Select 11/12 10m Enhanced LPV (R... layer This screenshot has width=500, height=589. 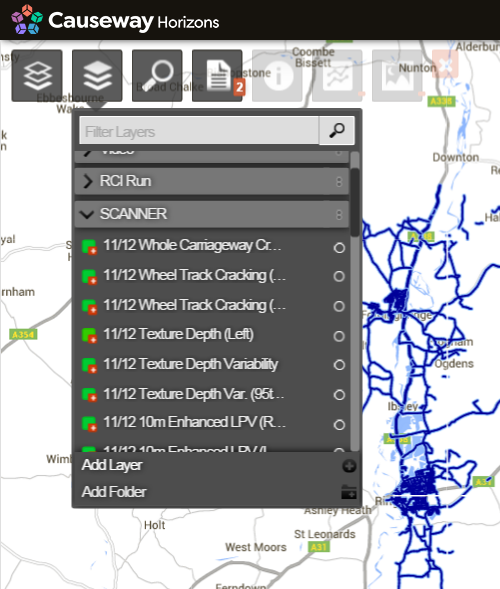(x=194, y=422)
